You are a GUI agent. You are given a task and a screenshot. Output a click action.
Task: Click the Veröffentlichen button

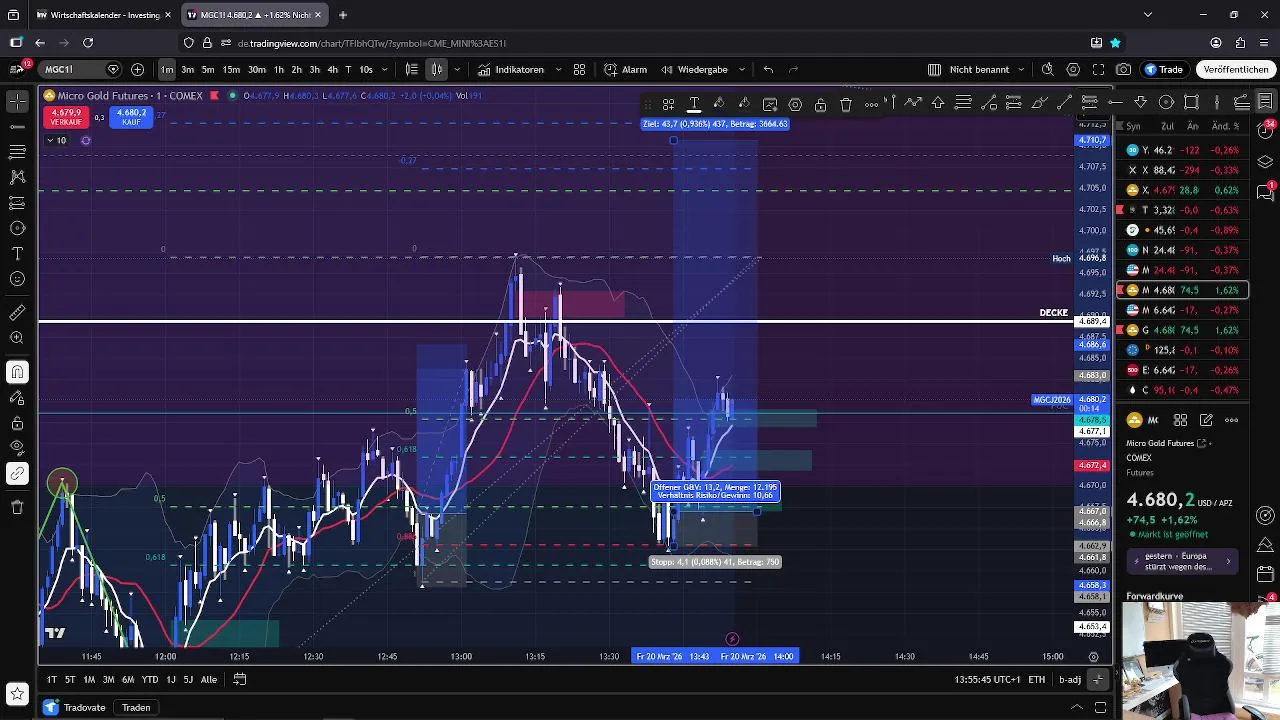pos(1236,69)
